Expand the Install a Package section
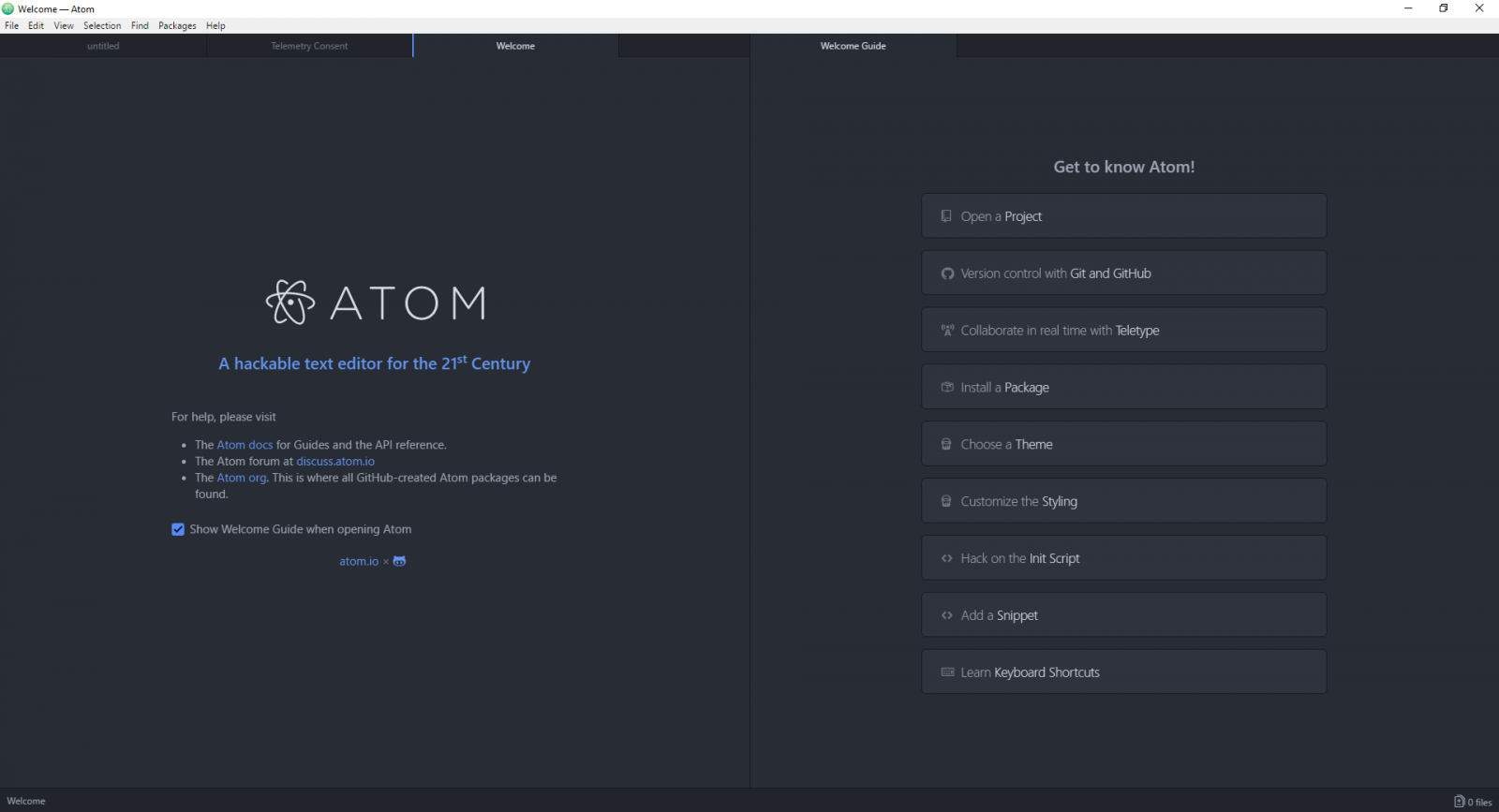The width and height of the screenshot is (1499, 812). [1123, 388]
